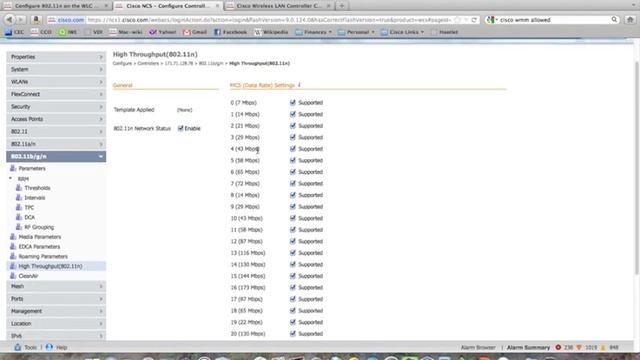Image resolution: width=640 pixels, height=360 pixels.
Task: Click the browser home icon
Action: (x=630, y=20)
